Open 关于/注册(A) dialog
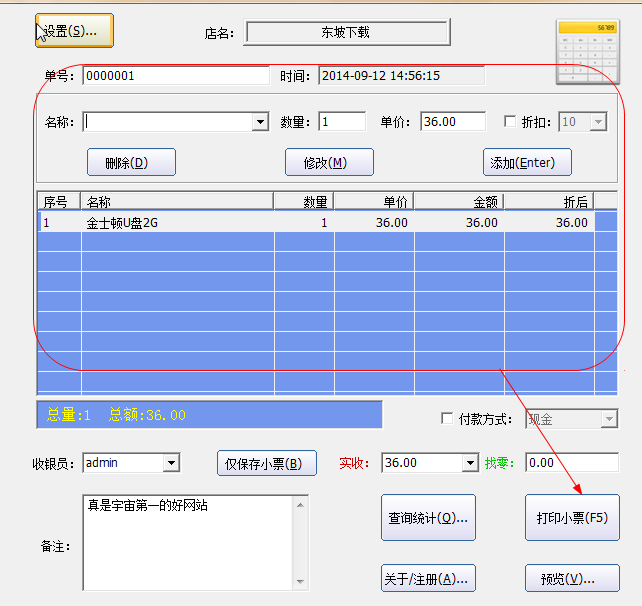642x606 pixels. [428, 578]
